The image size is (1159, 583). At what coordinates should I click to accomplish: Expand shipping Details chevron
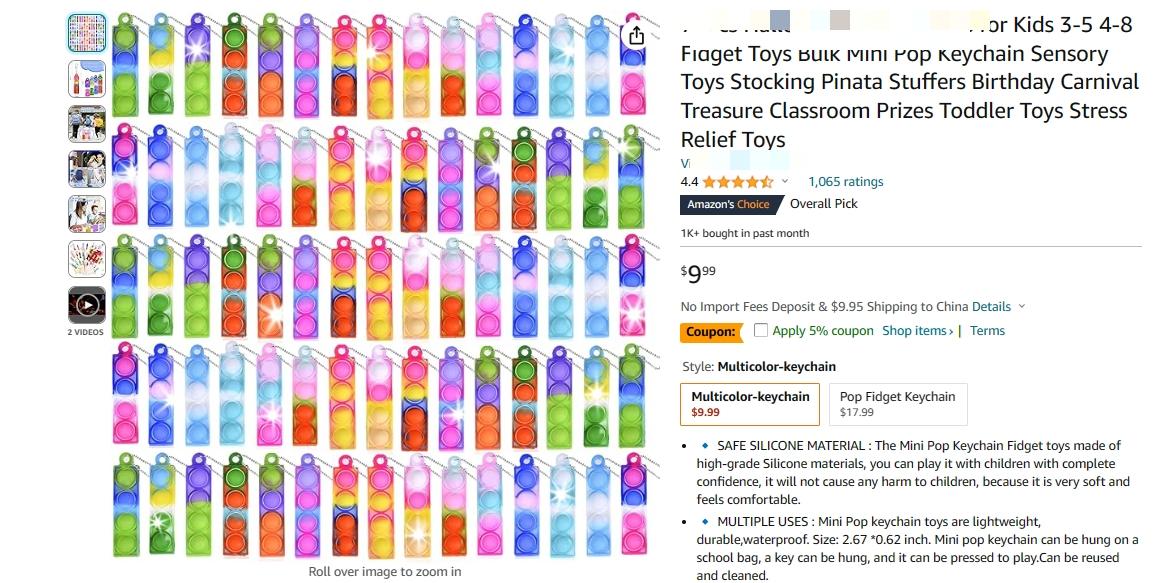click(x=1022, y=306)
